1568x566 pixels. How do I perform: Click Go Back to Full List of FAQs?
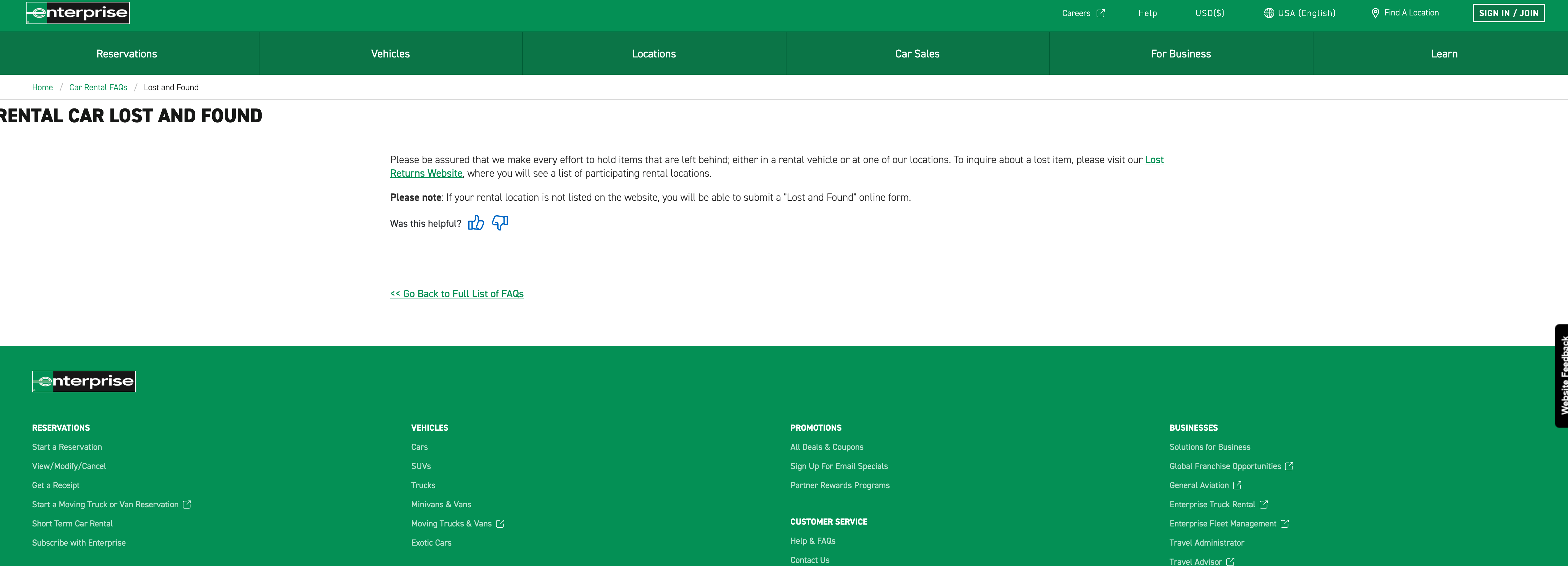tap(457, 293)
